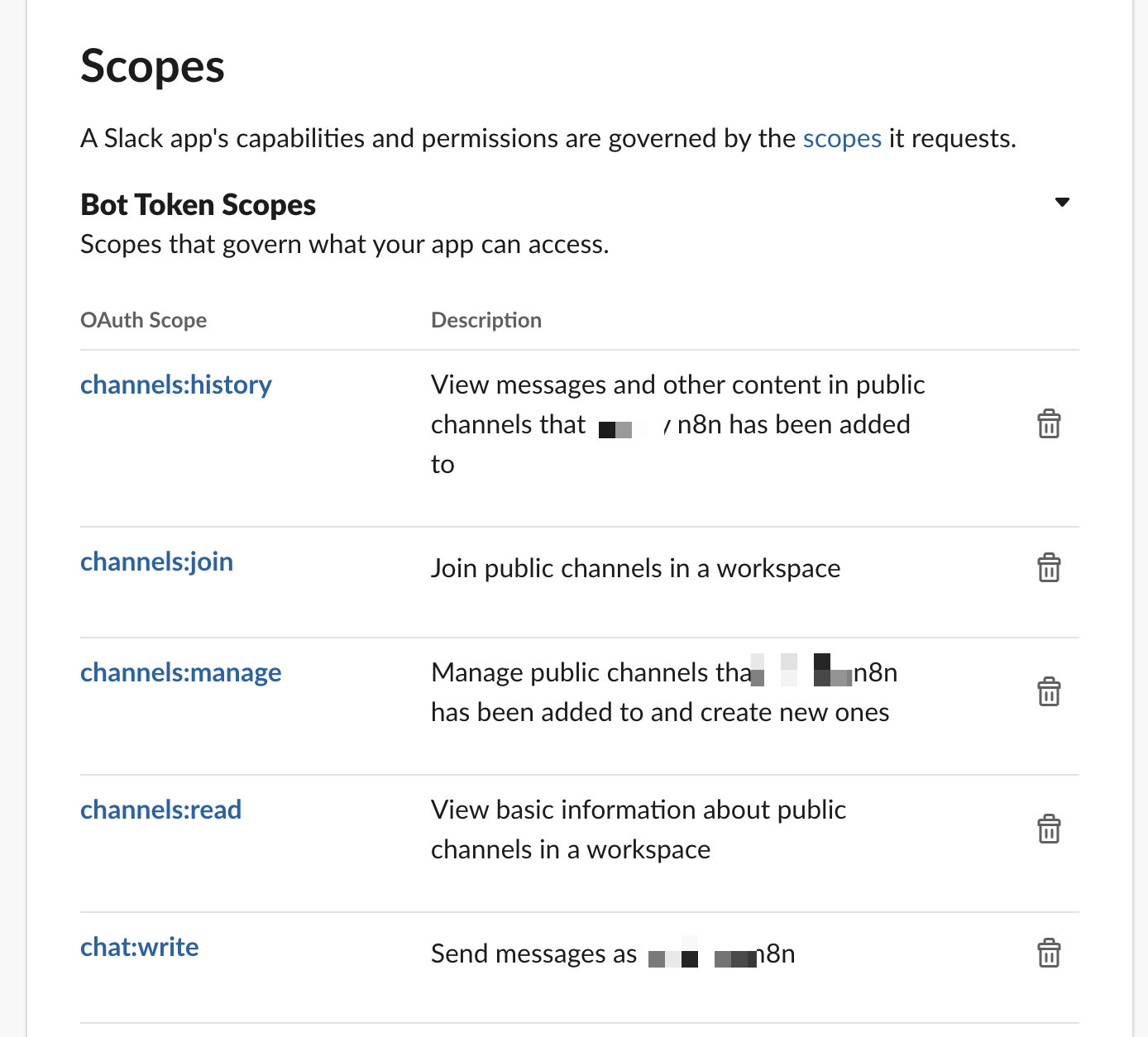The height and width of the screenshot is (1037, 1148).
Task: Remove the chat:write scope
Action: pos(1049,953)
